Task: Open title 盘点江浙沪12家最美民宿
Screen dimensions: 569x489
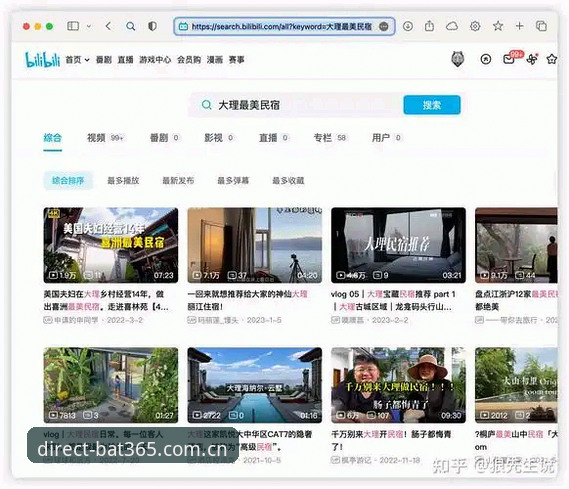Action: (x=516, y=300)
